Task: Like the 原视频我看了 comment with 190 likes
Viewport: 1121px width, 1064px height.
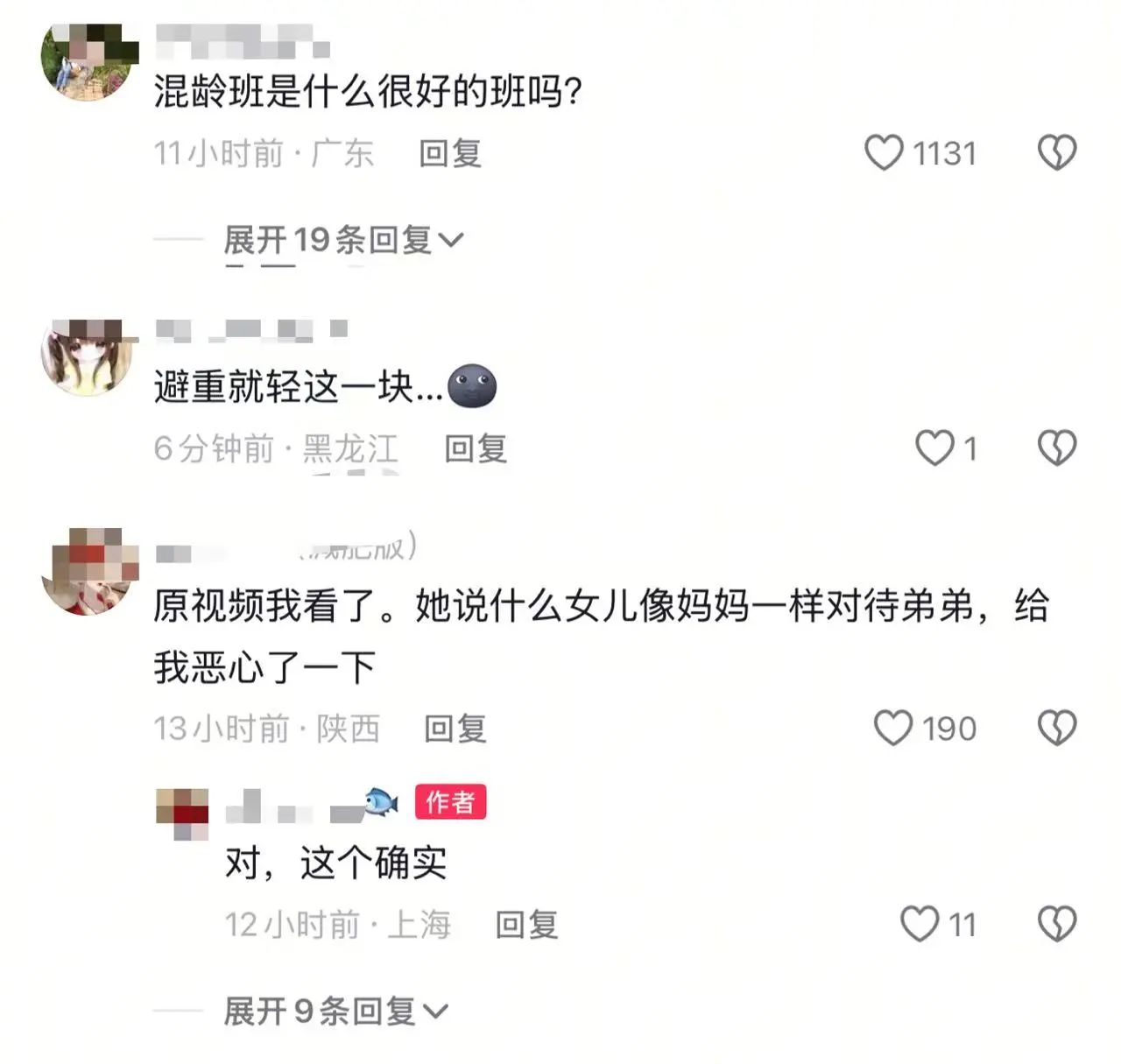Action: (893, 728)
